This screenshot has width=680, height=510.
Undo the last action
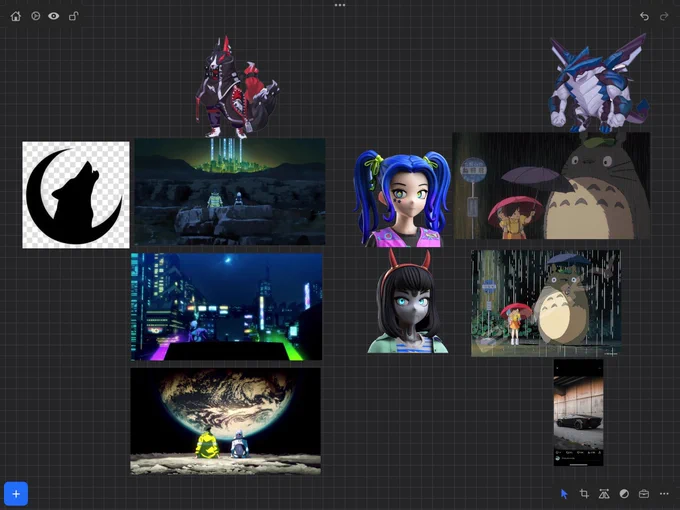tap(644, 16)
